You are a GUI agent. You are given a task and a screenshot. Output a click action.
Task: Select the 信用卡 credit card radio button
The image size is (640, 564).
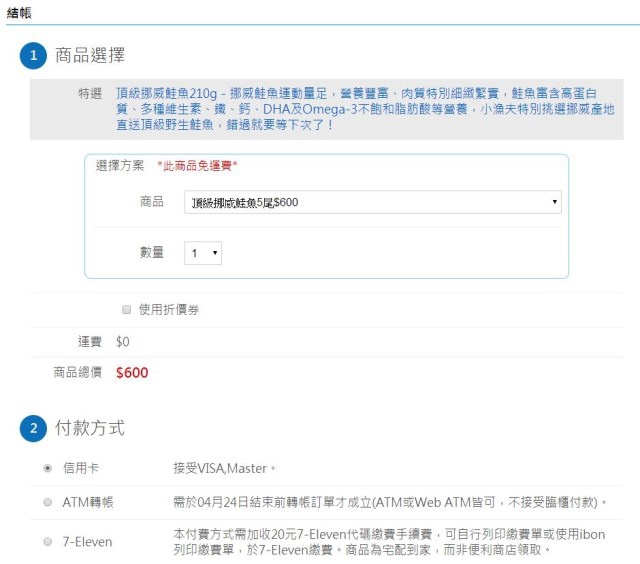coord(48,468)
